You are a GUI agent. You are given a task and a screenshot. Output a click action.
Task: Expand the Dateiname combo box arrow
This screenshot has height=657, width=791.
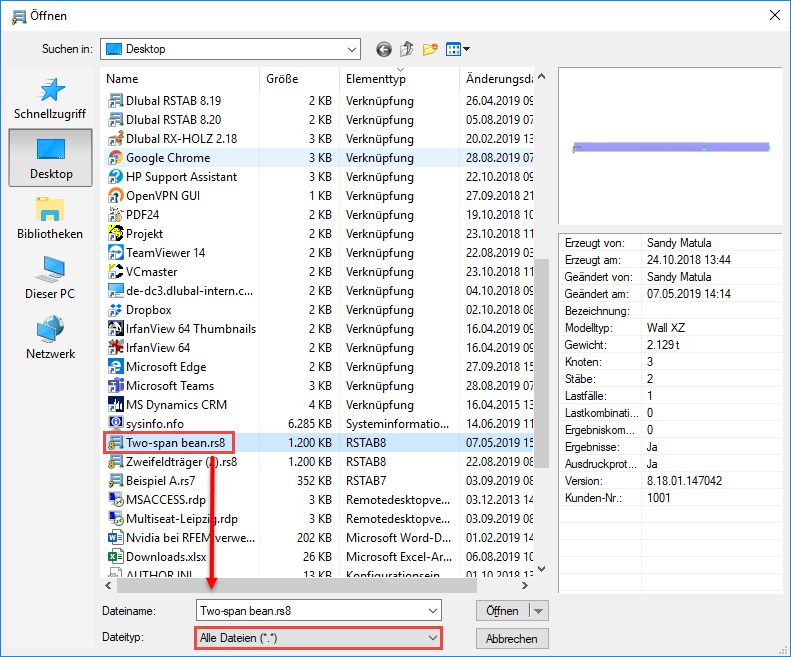432,611
